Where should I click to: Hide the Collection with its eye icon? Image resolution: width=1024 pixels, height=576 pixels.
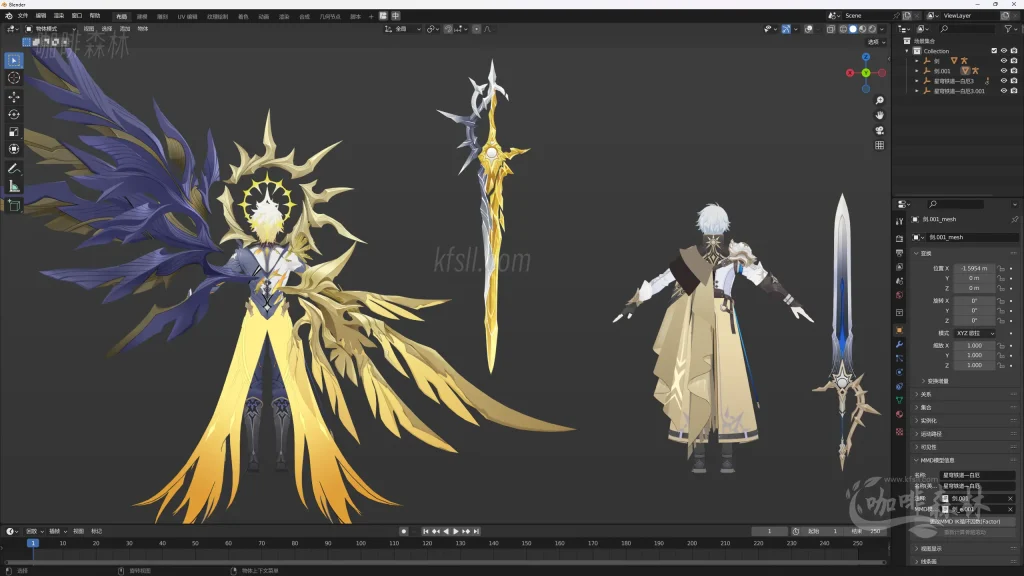1004,51
